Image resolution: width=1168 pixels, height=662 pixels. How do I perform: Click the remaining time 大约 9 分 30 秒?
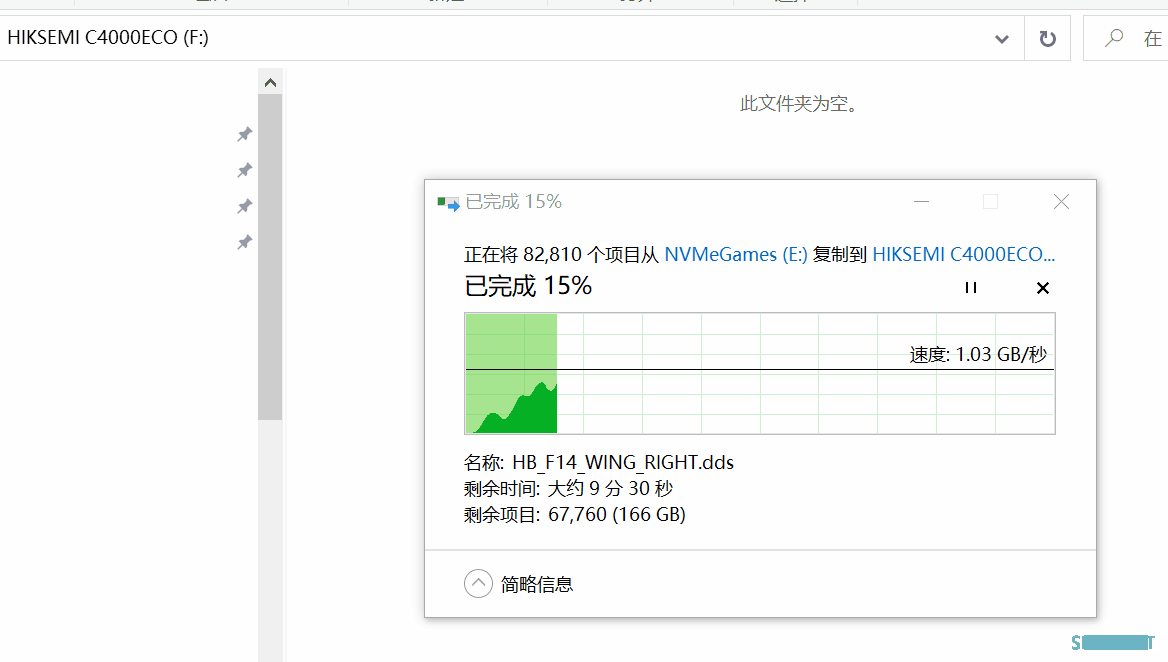(610, 488)
